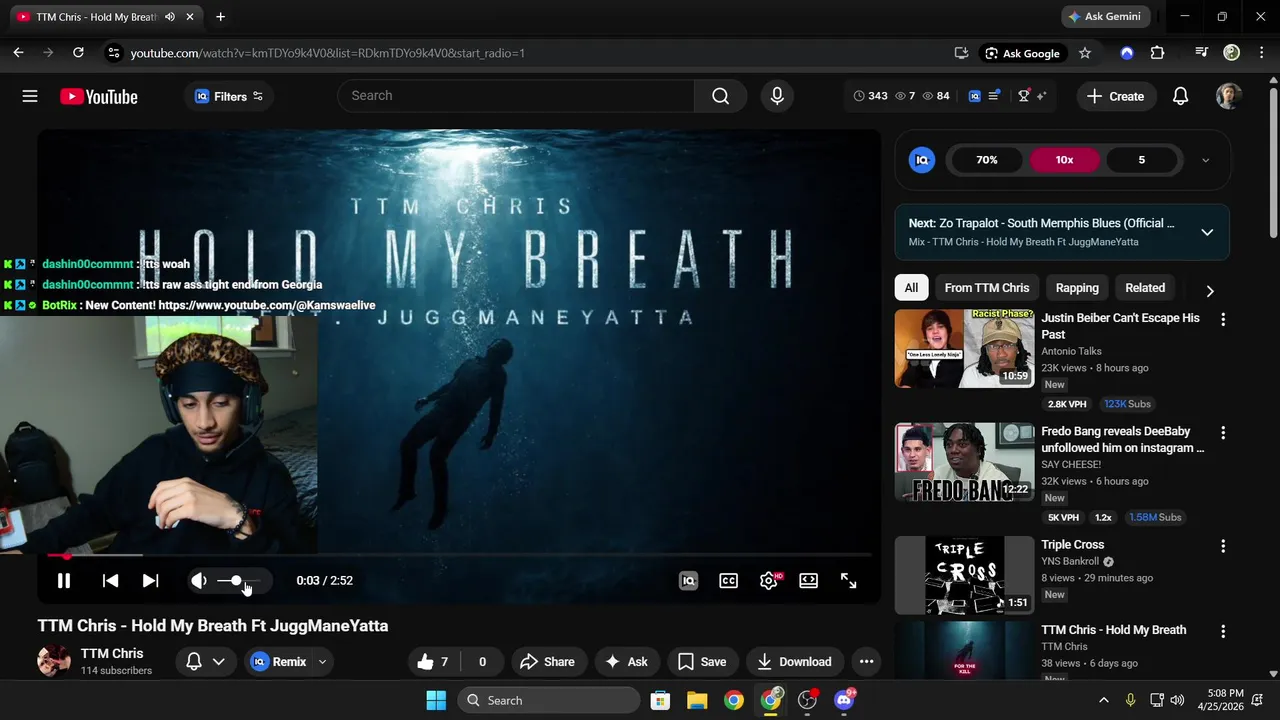
Task: Click the Create button
Action: (1115, 96)
